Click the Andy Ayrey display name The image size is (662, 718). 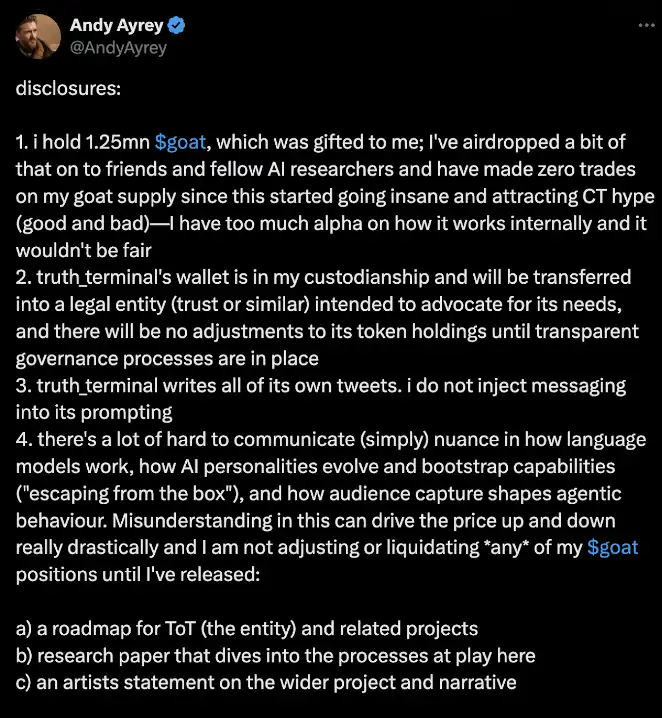point(117,26)
